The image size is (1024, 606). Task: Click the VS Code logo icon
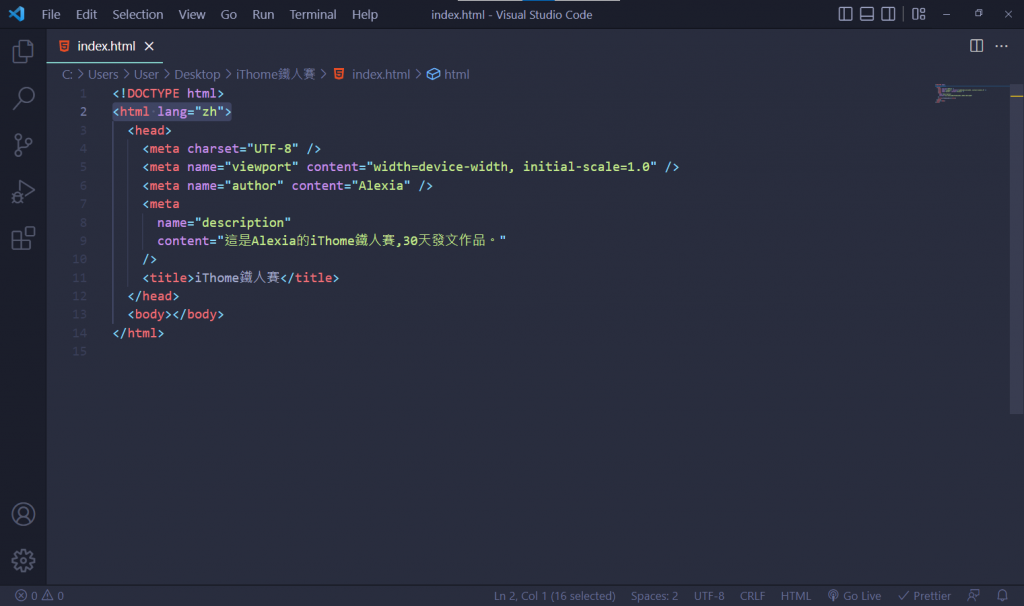tap(16, 14)
